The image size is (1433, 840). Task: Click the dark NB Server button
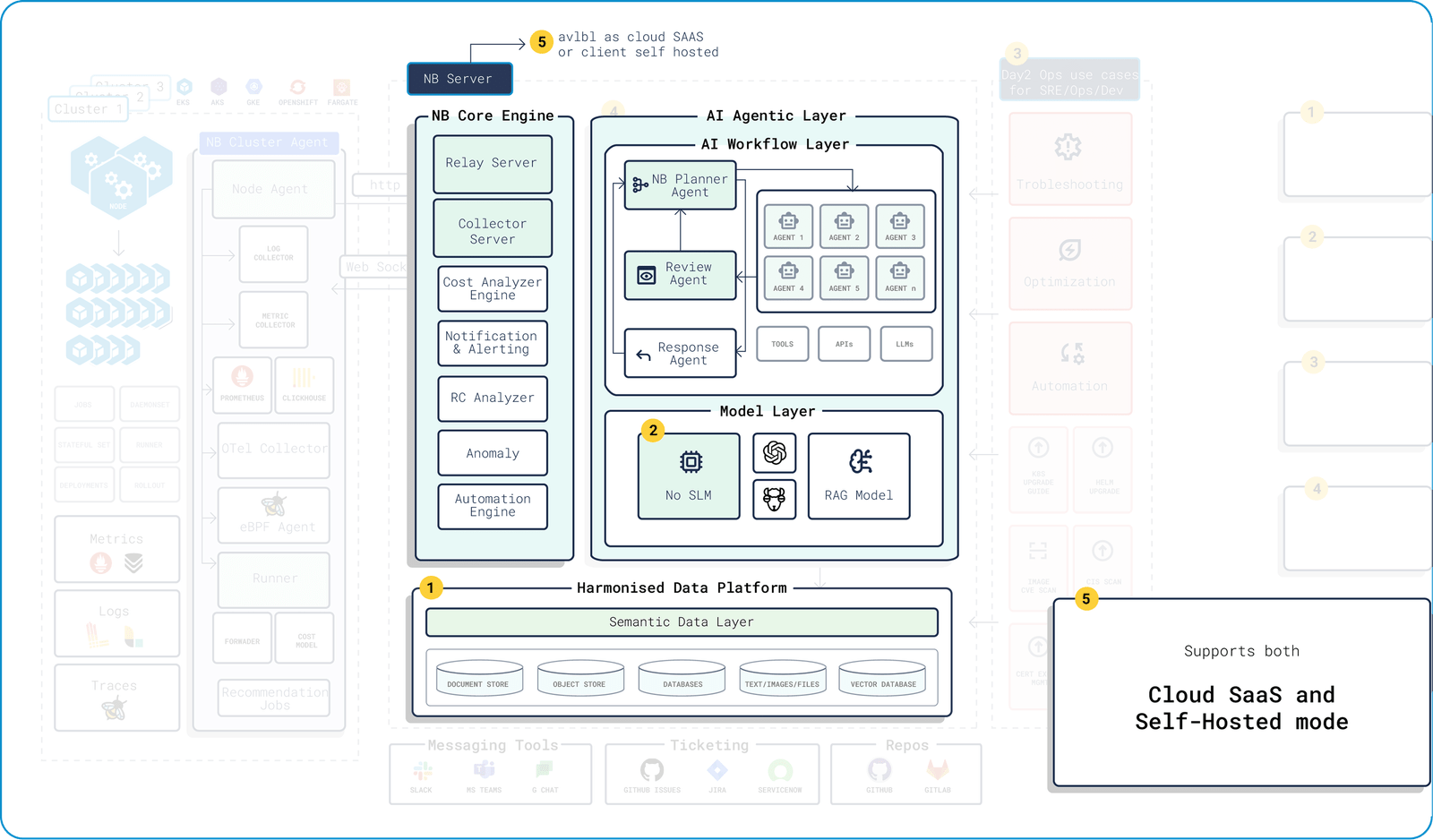[x=460, y=79]
